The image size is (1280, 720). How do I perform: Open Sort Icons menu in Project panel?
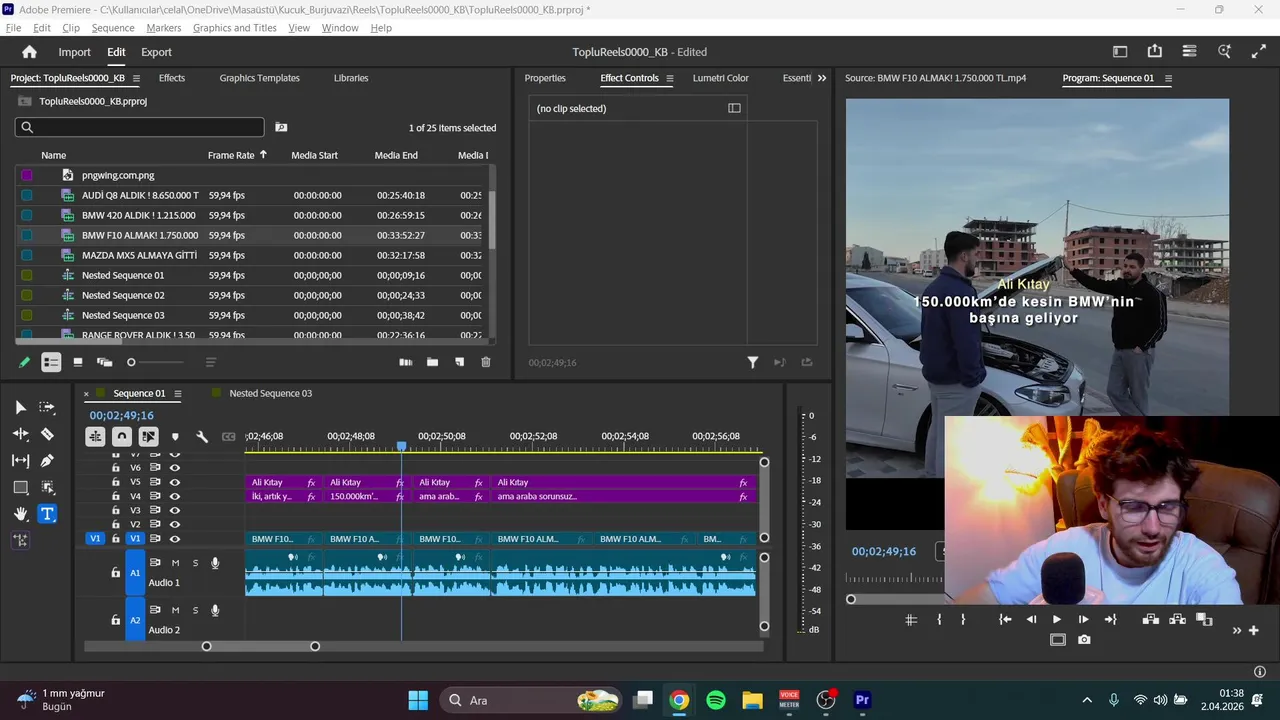tap(211, 362)
